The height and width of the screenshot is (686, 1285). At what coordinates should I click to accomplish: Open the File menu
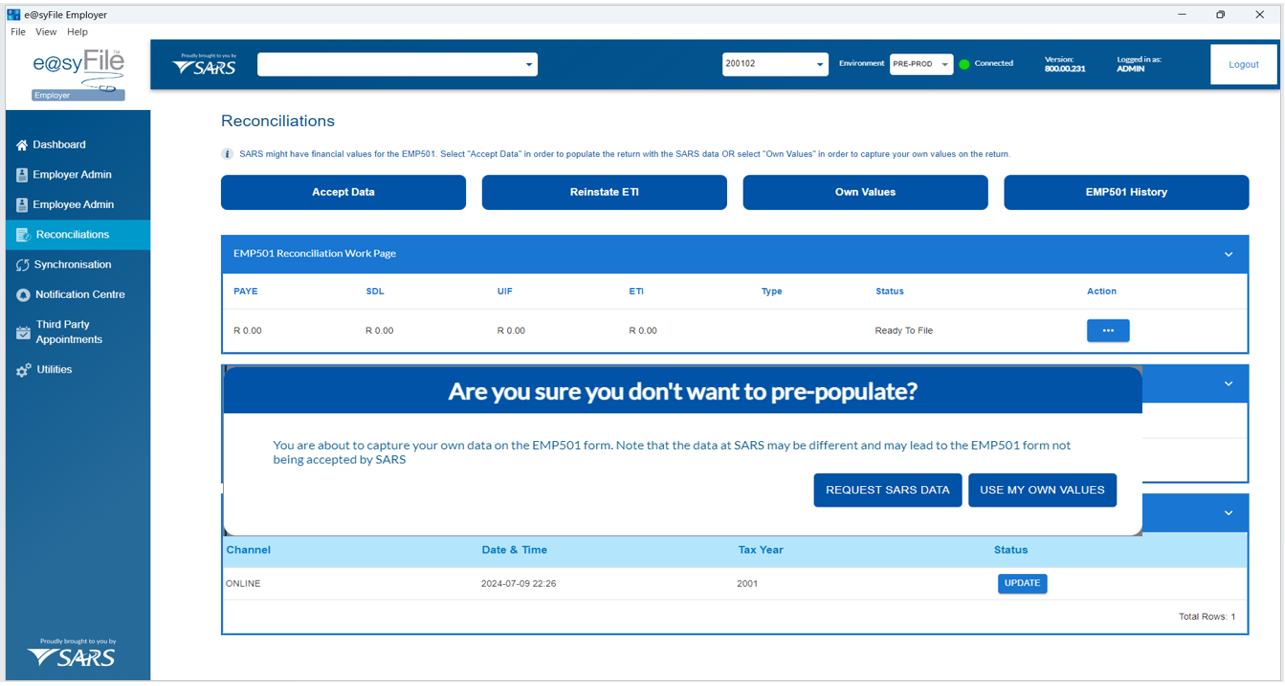[18, 32]
